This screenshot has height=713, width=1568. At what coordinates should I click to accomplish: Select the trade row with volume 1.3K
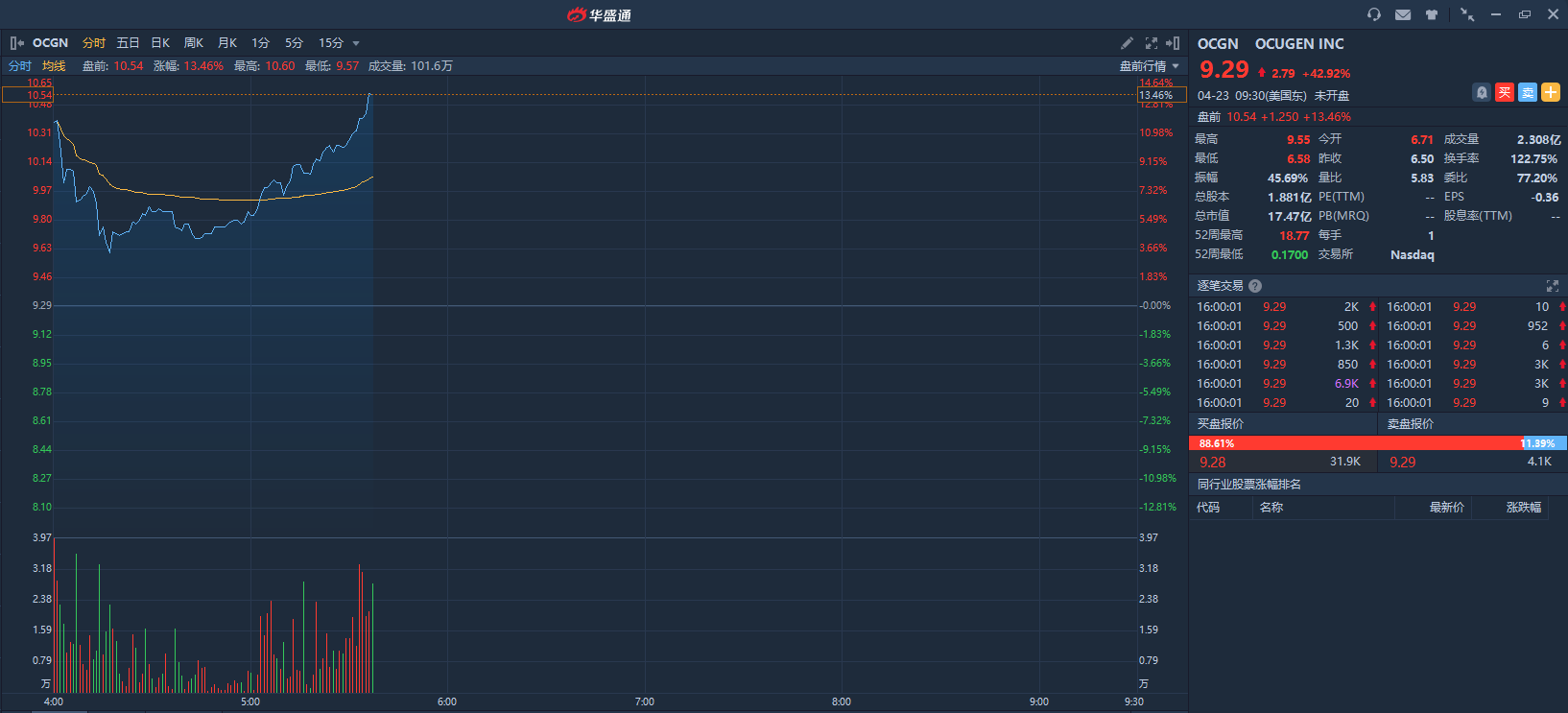click(x=1286, y=345)
